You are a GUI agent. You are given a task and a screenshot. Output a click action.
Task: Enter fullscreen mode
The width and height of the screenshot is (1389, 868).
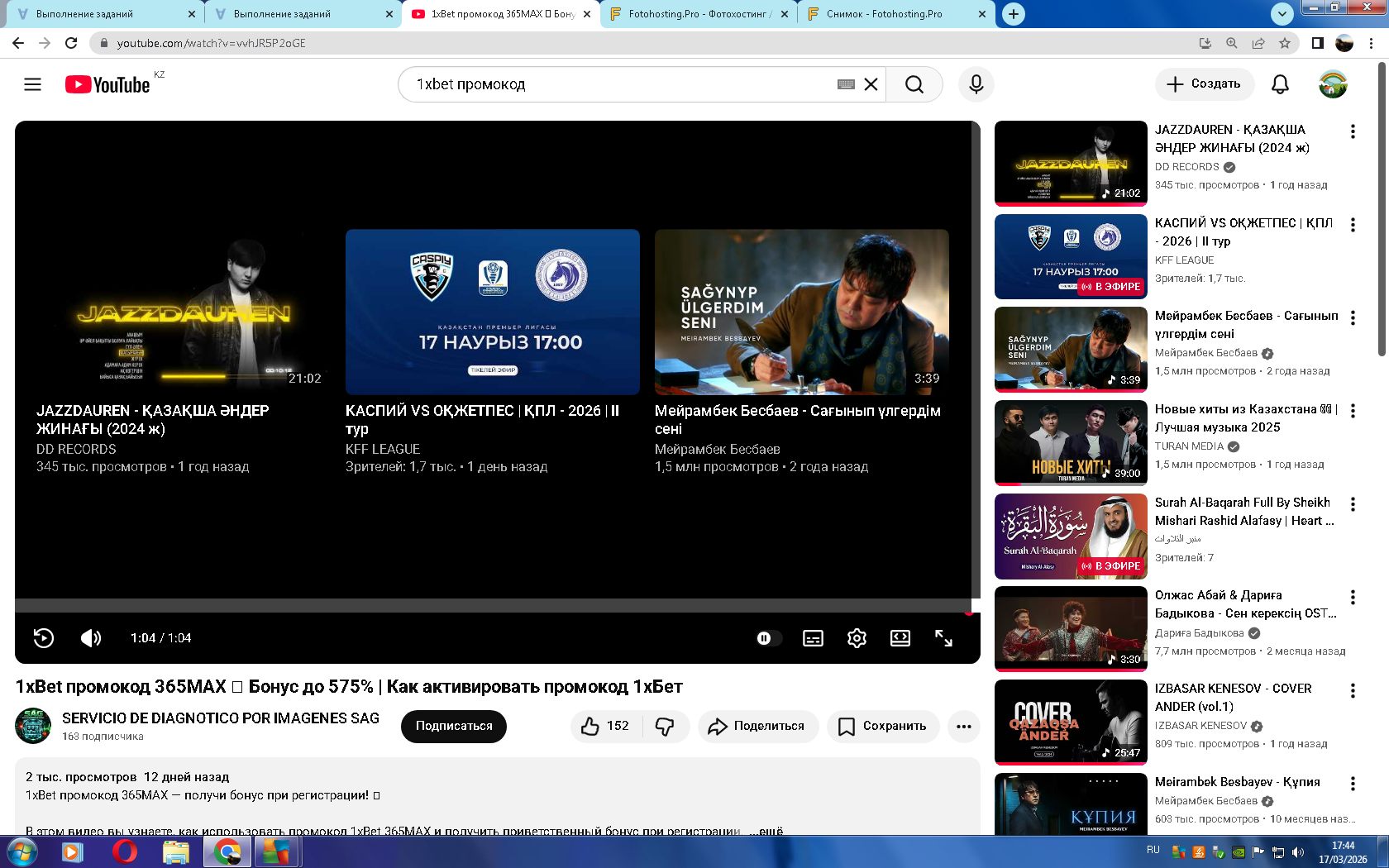click(x=943, y=638)
